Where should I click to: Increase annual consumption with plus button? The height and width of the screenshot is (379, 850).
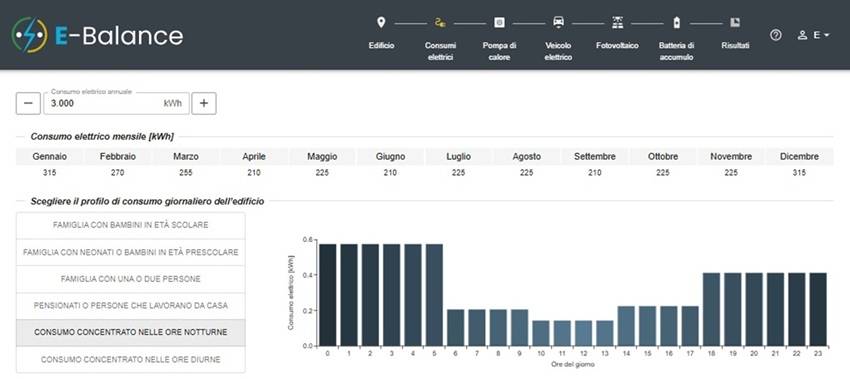[x=204, y=103]
